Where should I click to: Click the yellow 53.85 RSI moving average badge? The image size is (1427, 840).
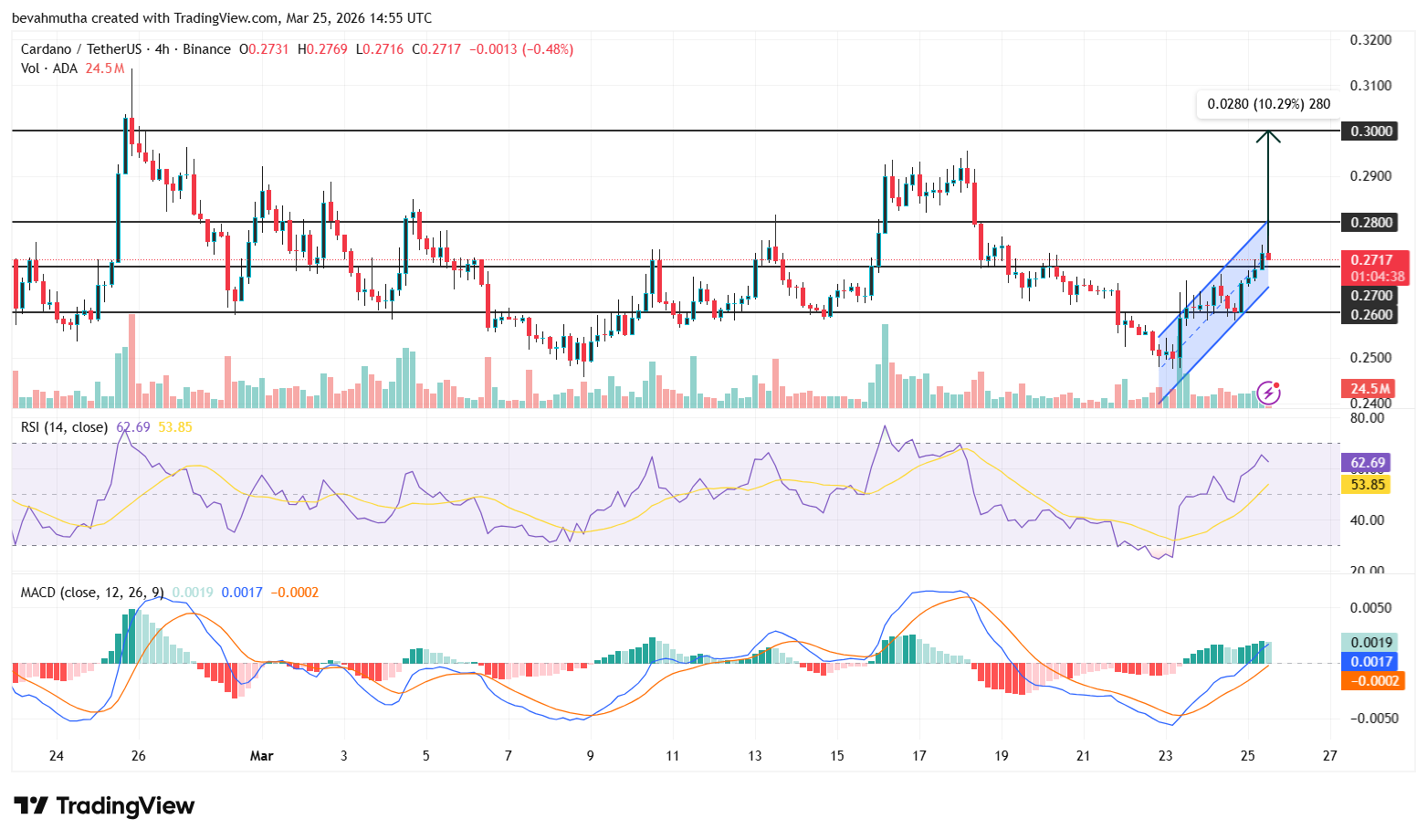pos(1365,485)
